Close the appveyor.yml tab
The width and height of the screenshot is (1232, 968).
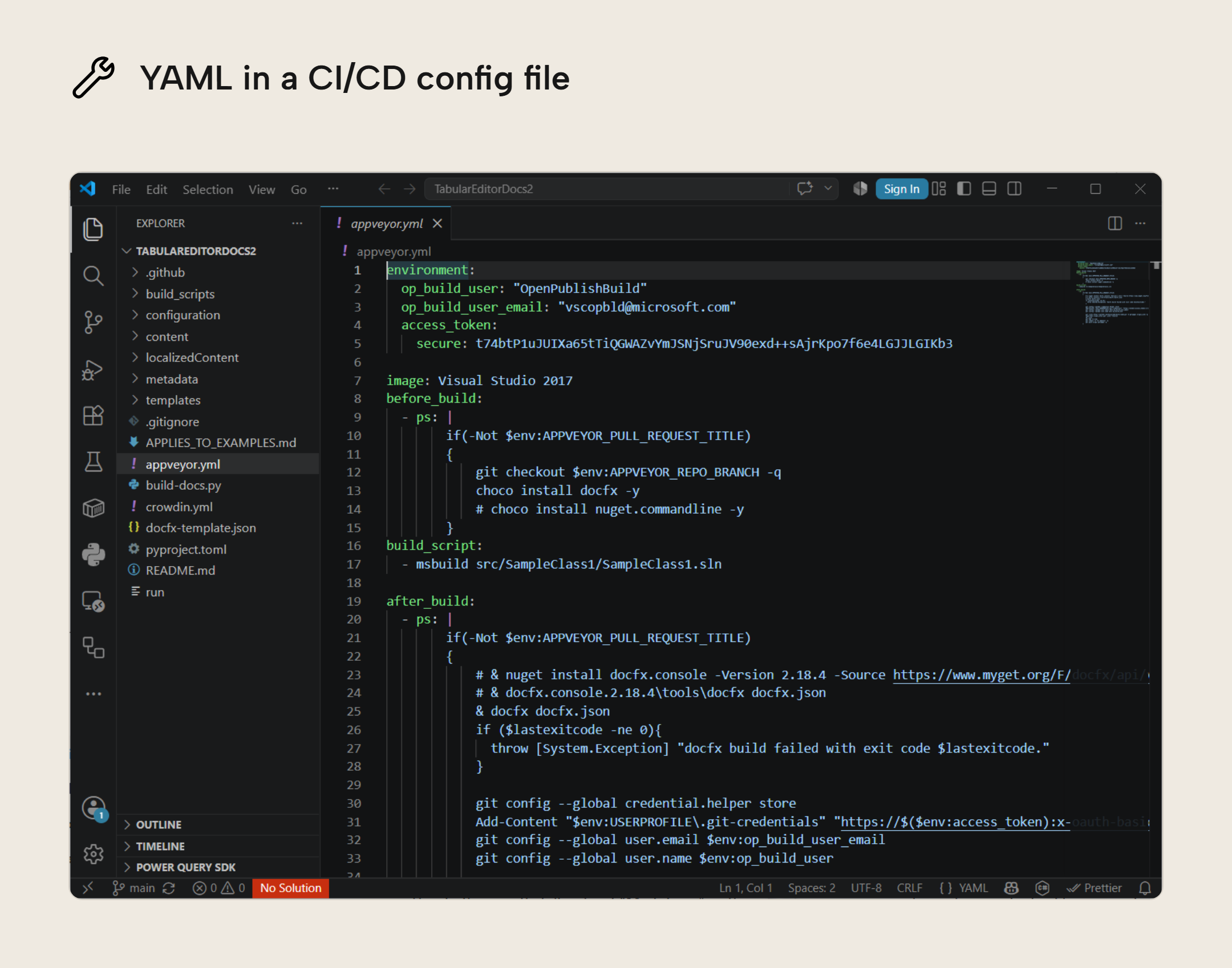tap(437, 223)
